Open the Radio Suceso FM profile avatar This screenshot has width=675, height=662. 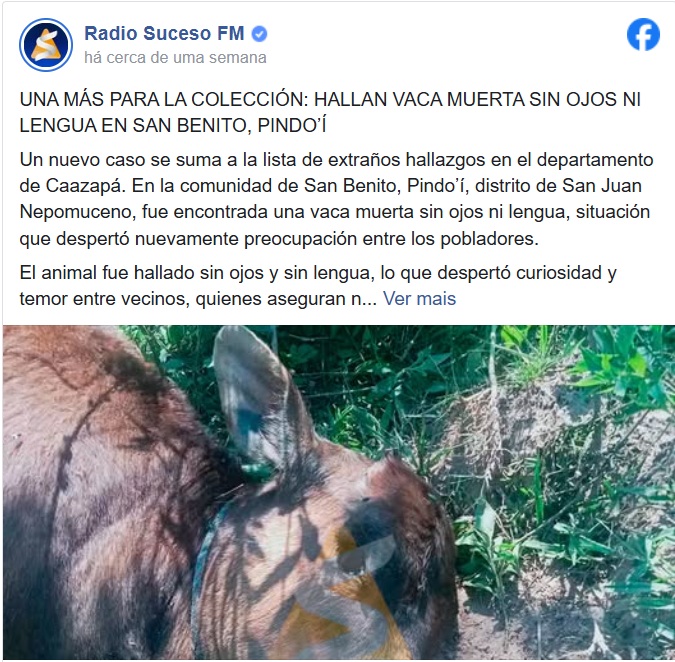coord(46,45)
